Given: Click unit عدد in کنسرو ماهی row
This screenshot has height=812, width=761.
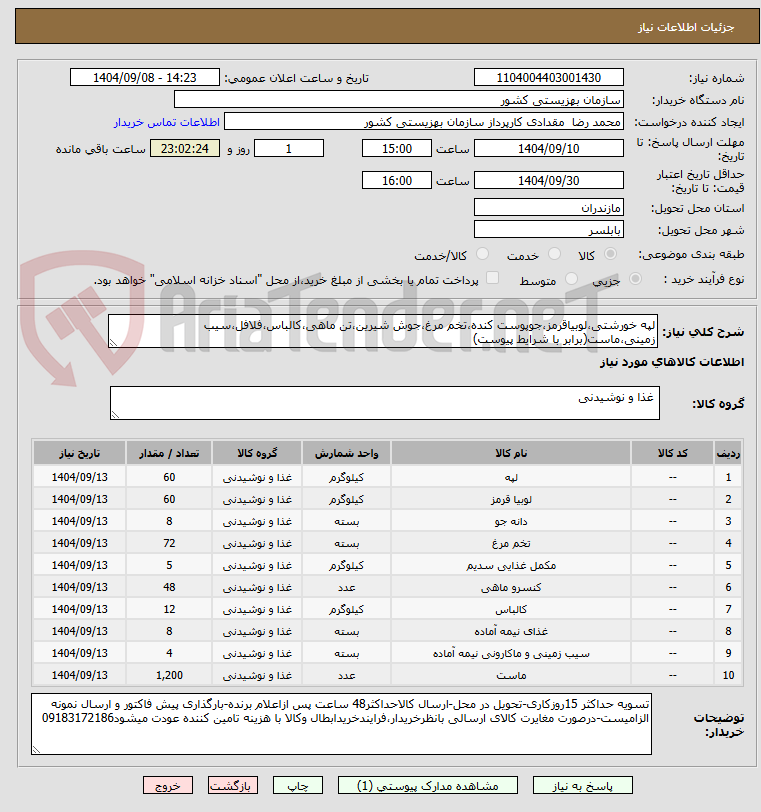Looking at the screenshot, I should (346, 587).
